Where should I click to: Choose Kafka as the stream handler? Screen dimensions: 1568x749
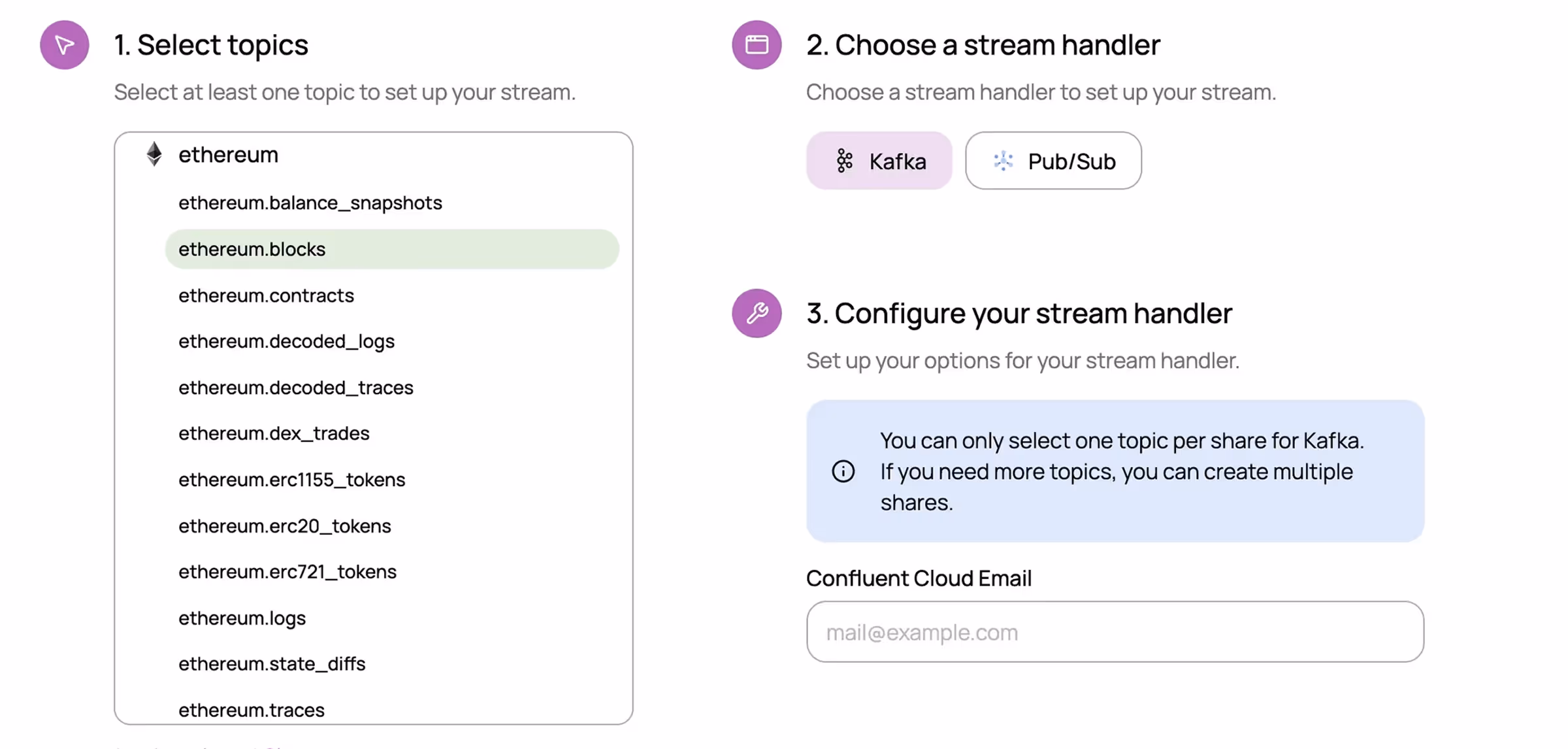(879, 161)
